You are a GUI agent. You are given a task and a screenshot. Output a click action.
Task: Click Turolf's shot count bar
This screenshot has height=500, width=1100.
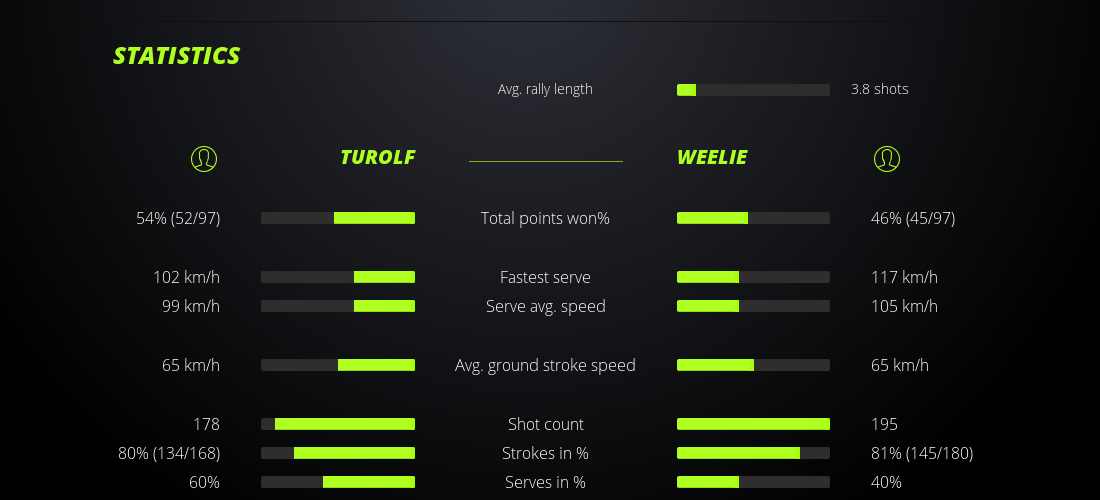338,424
